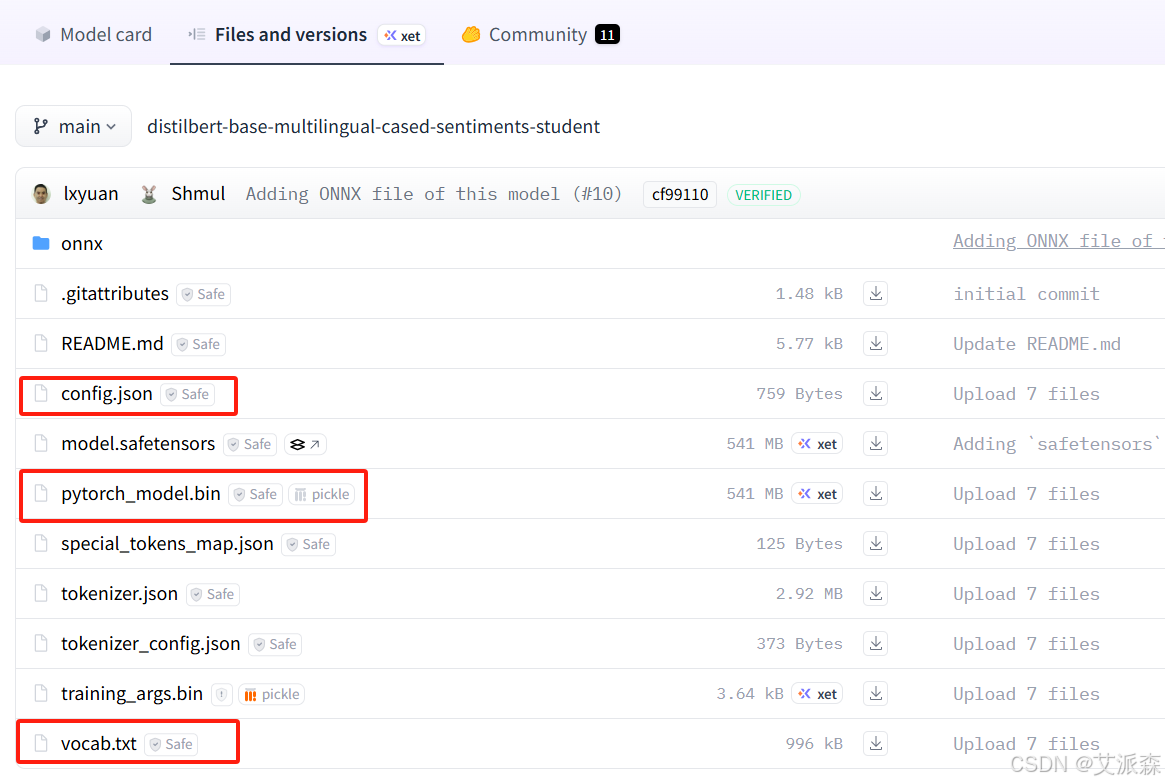This screenshot has height=784, width=1165.
Task: Open the cf99110 commit hash
Action: (x=679, y=194)
